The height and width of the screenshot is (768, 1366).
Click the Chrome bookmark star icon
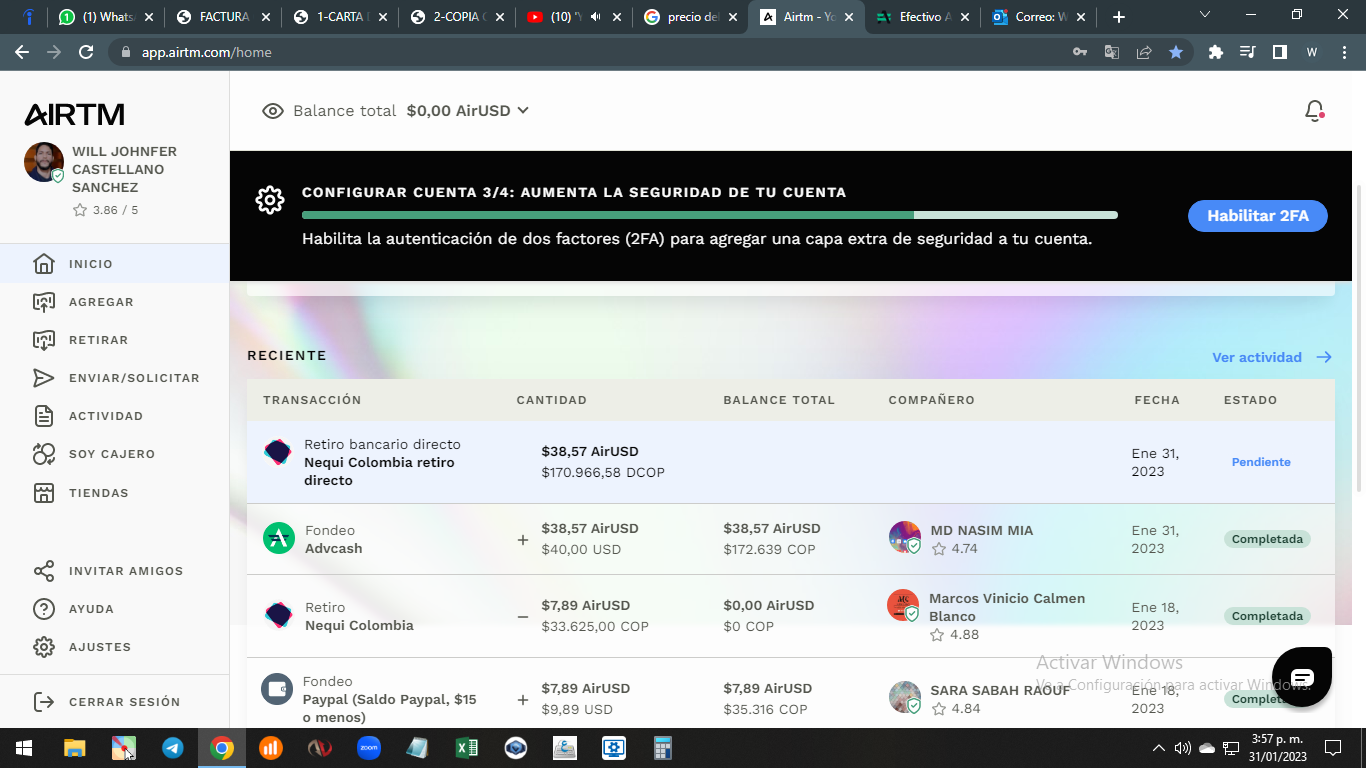[1176, 52]
